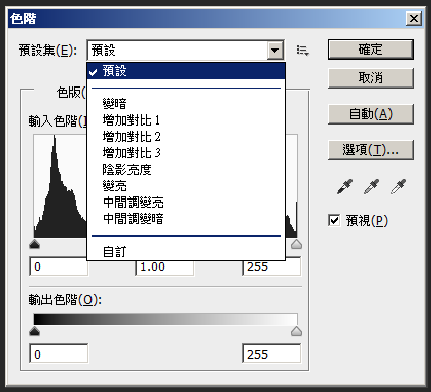Choose the 變亮 preset

tap(186, 186)
